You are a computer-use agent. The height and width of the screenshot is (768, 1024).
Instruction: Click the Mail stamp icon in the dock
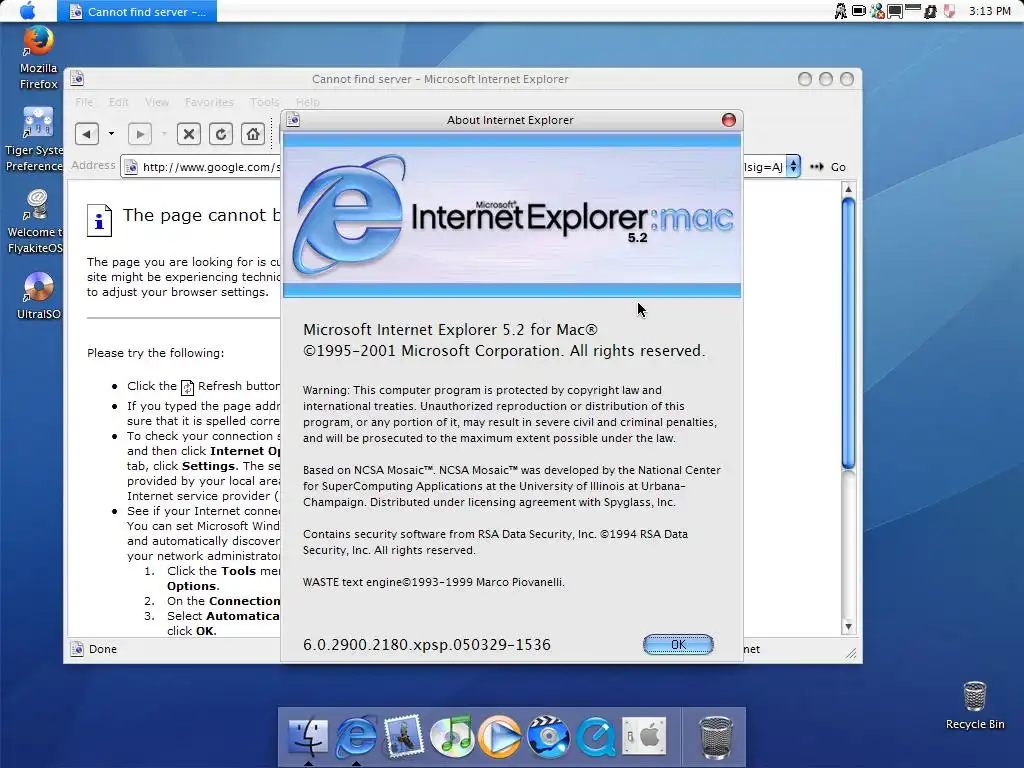tap(404, 736)
